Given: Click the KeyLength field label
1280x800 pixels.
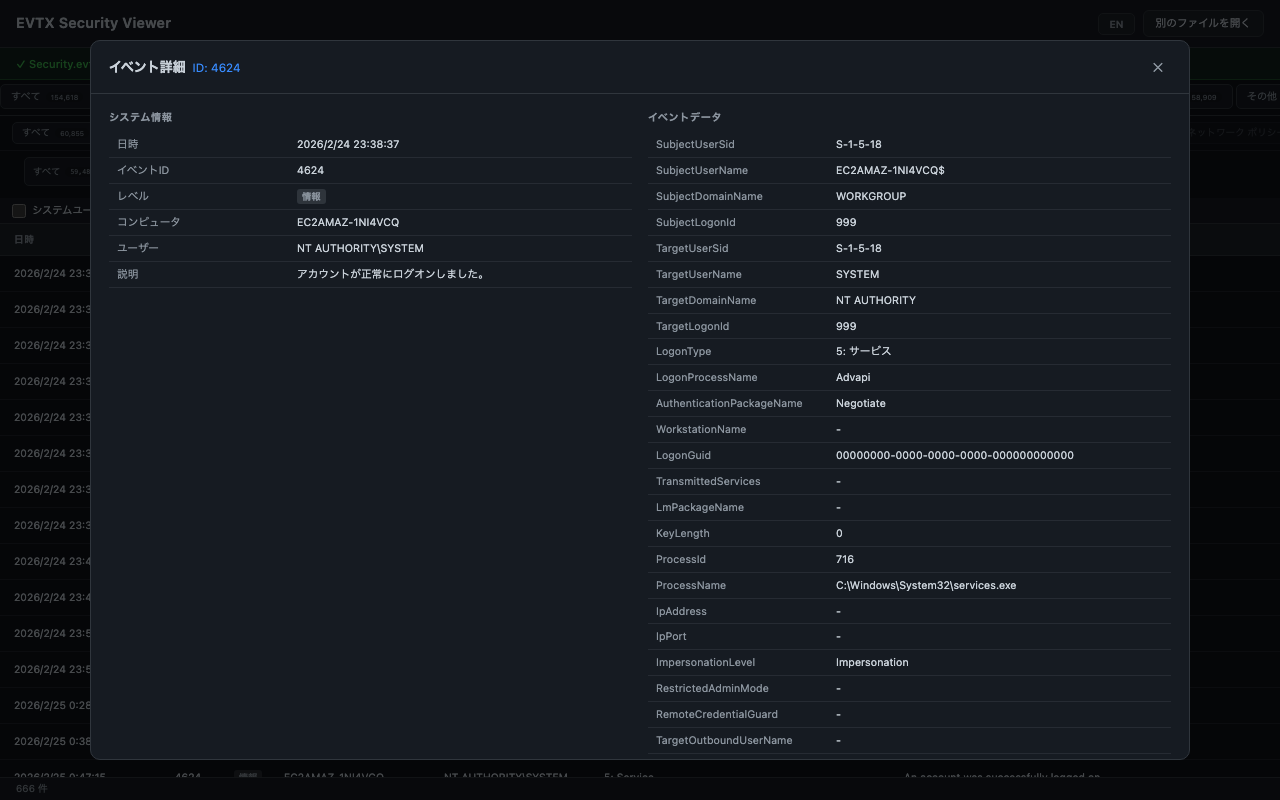Looking at the screenshot, I should click(683, 533).
